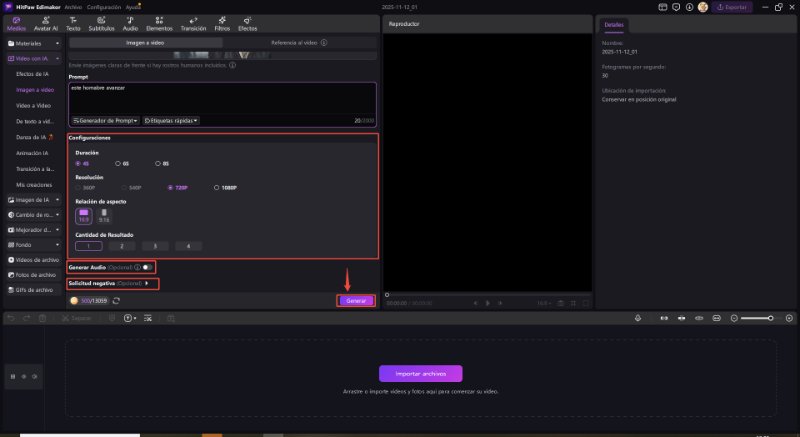
Task: Open the Configuración menu
Action: point(104,7)
